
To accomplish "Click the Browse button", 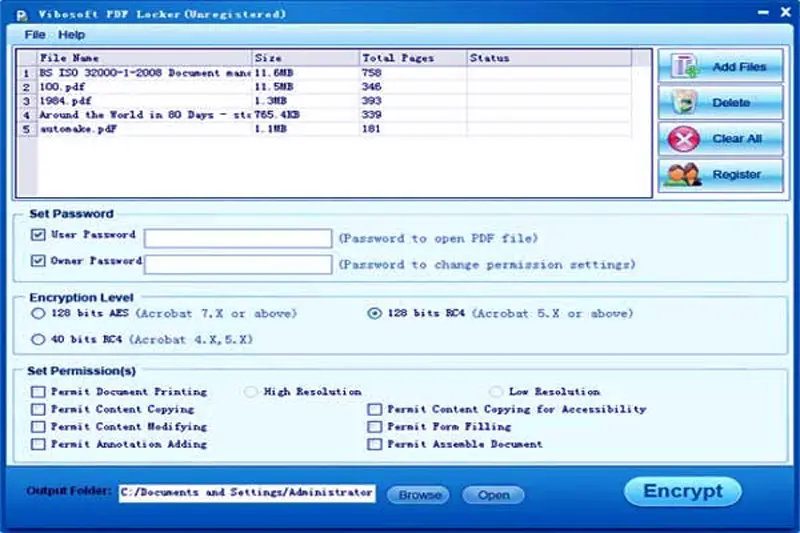I will pyautogui.click(x=418, y=495).
